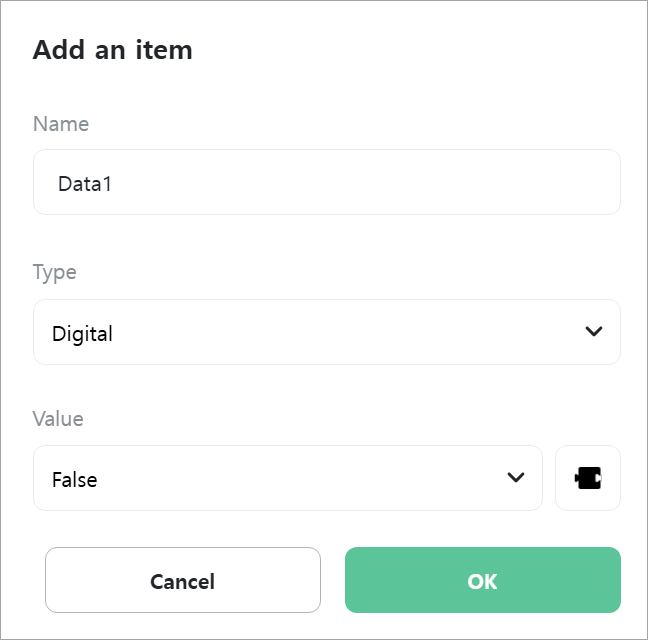
Task: Place cursor after Data1 text
Action: 112,184
